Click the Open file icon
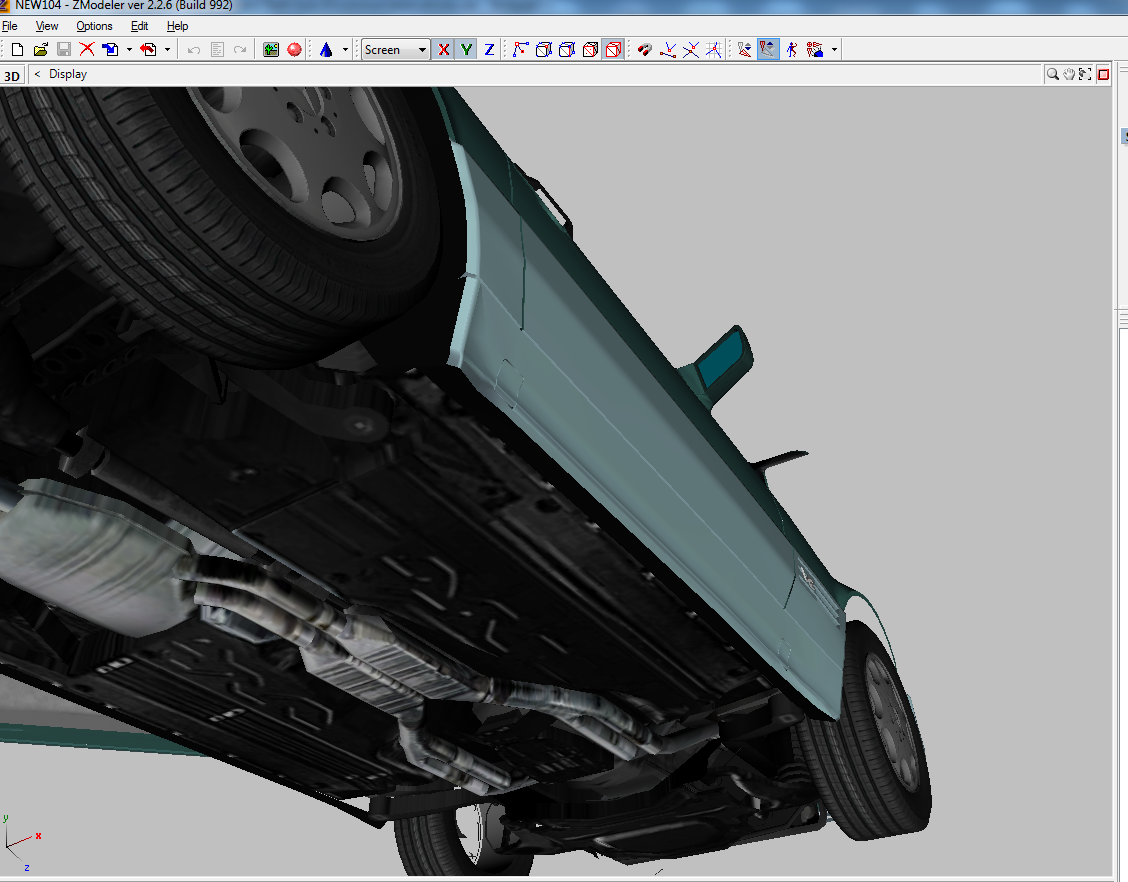The height and width of the screenshot is (882, 1128). 40,48
